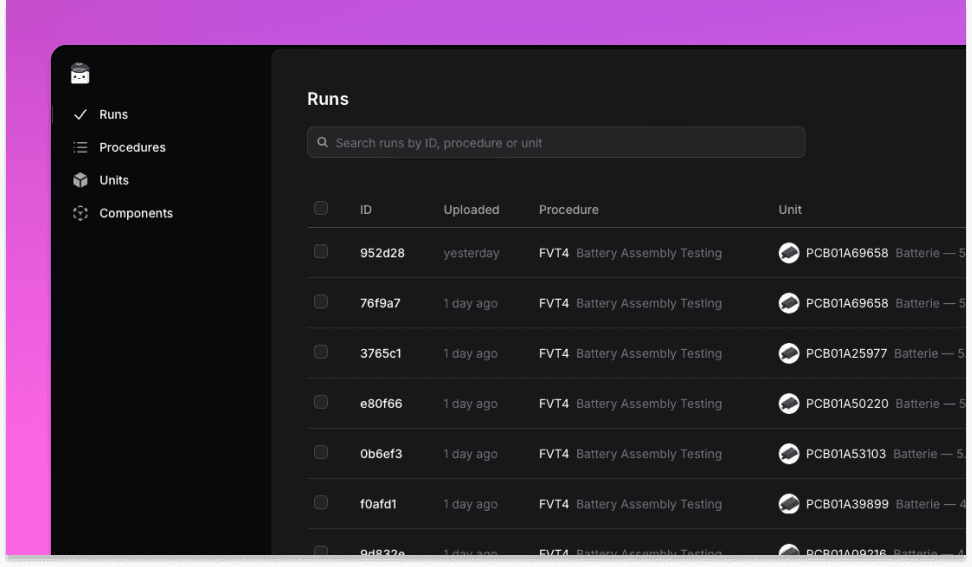Click unit PCB01A69658 in the 76f9a7 row

click(847, 303)
